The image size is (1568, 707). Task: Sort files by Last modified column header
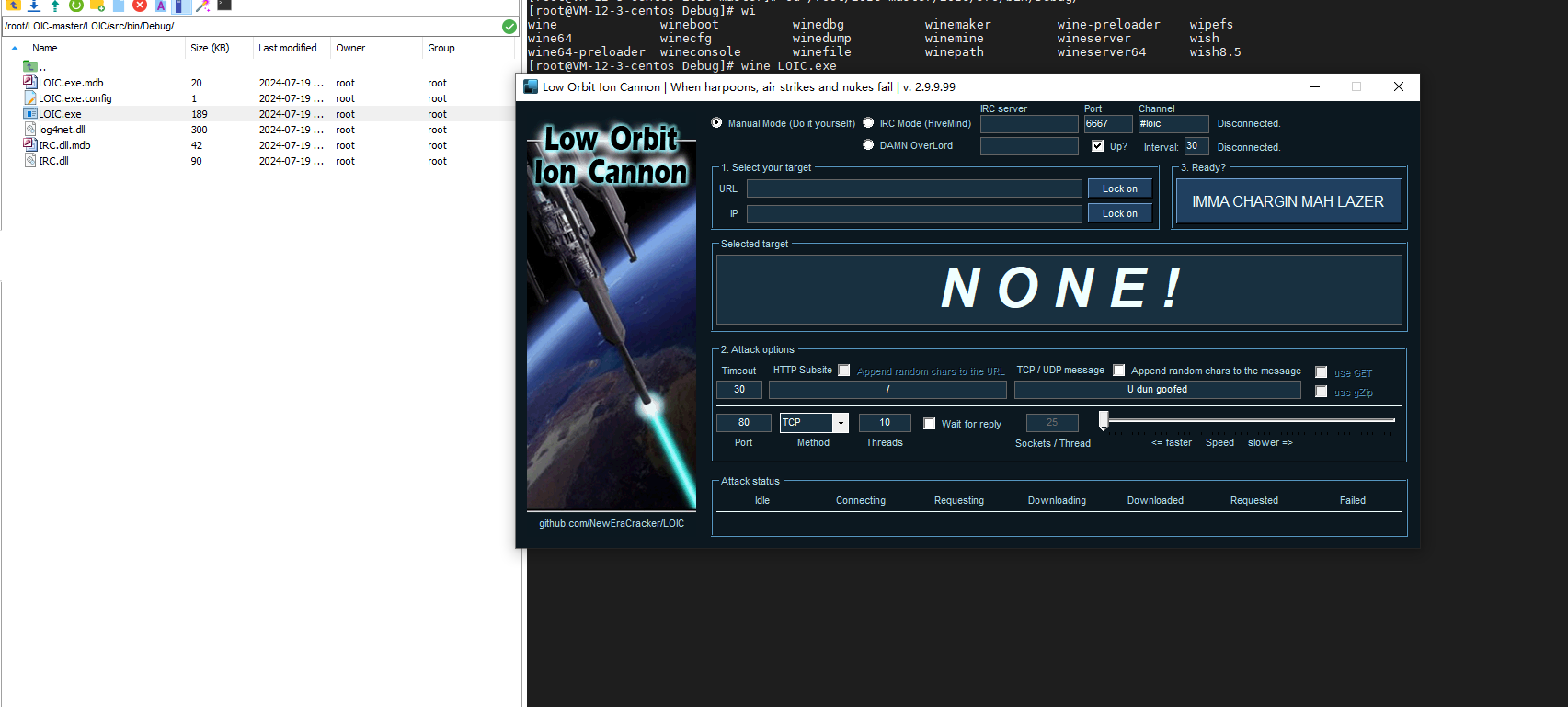[x=287, y=48]
